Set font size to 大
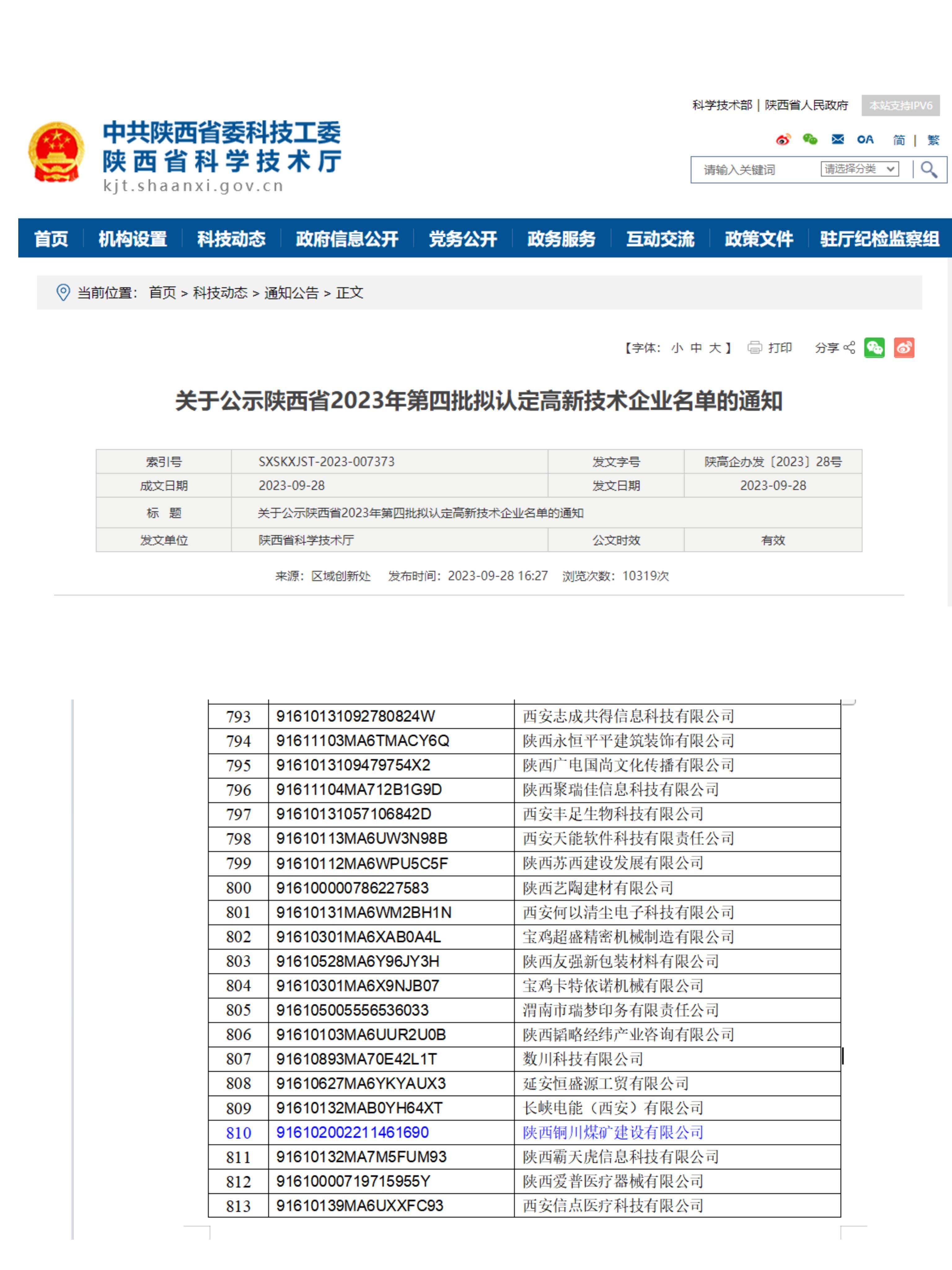This screenshot has height=1270, width=952. click(x=715, y=347)
